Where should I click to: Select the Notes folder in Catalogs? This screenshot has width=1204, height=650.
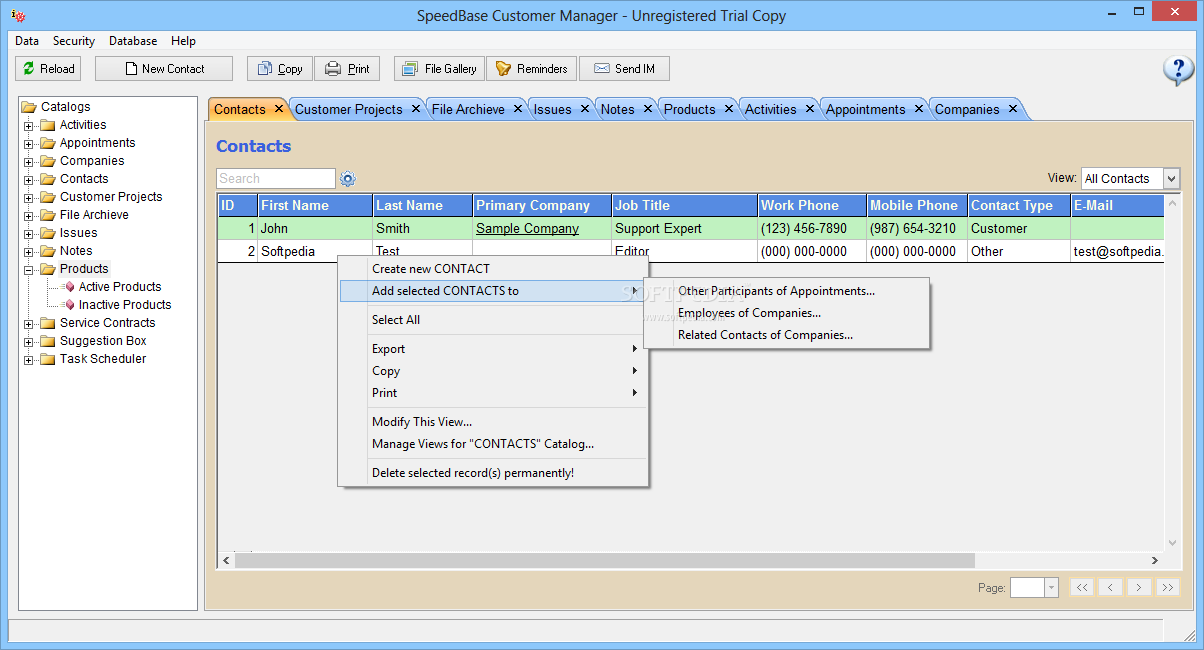tap(76, 251)
